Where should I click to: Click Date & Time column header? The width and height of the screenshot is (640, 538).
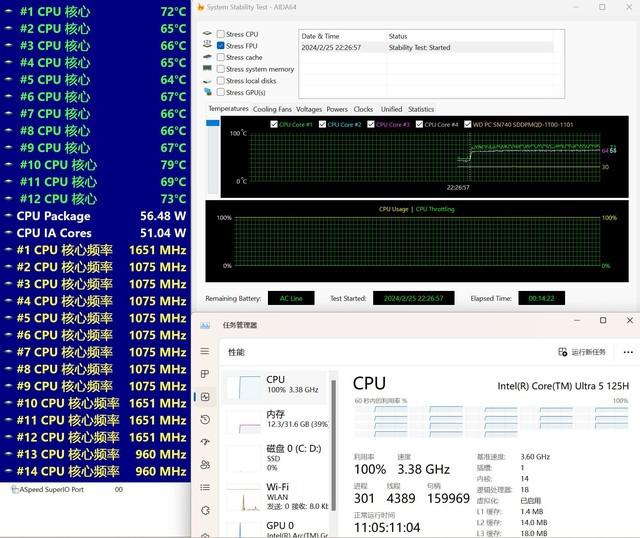pos(342,36)
